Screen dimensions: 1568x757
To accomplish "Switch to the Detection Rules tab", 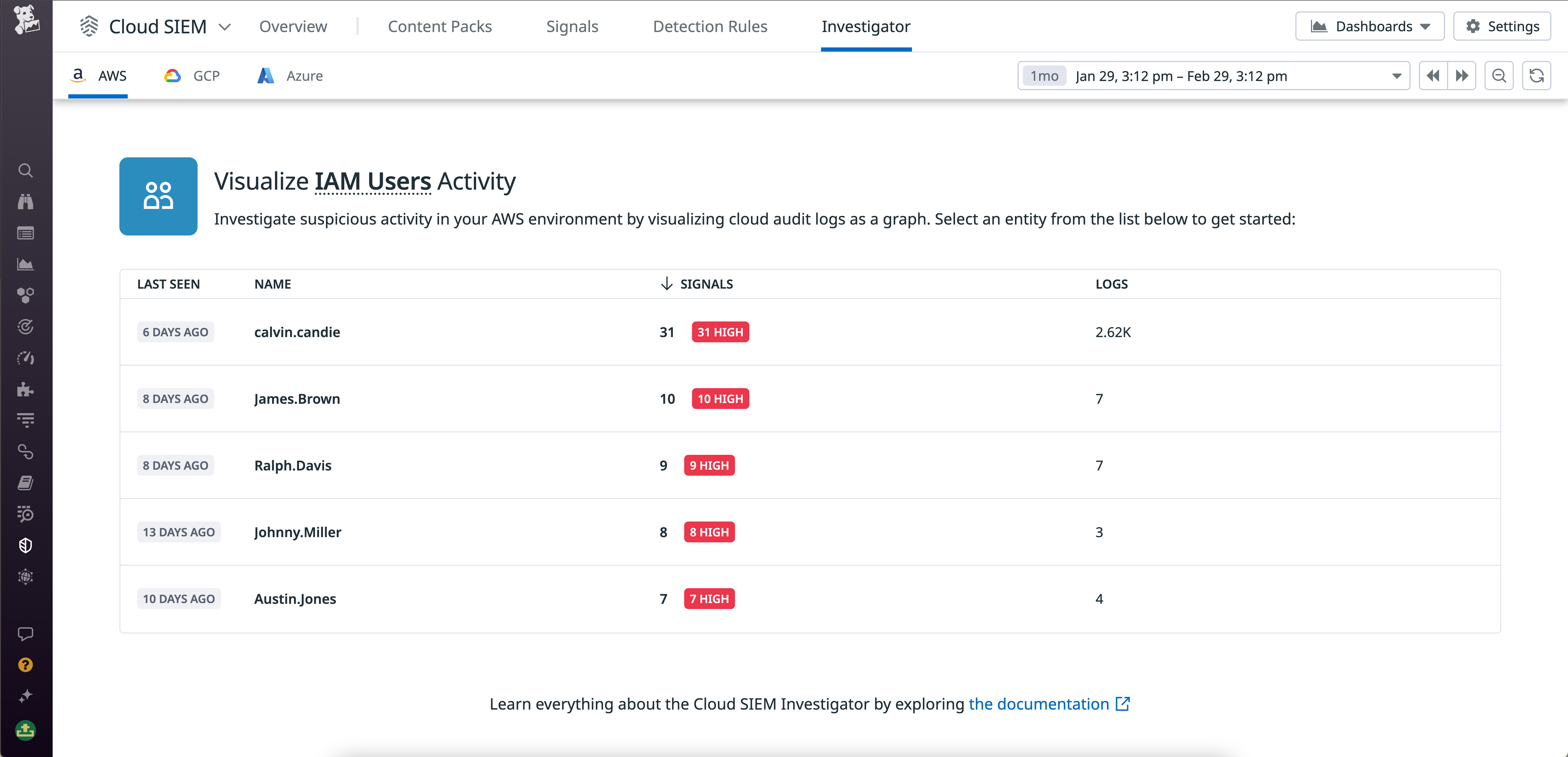I will 710,26.
